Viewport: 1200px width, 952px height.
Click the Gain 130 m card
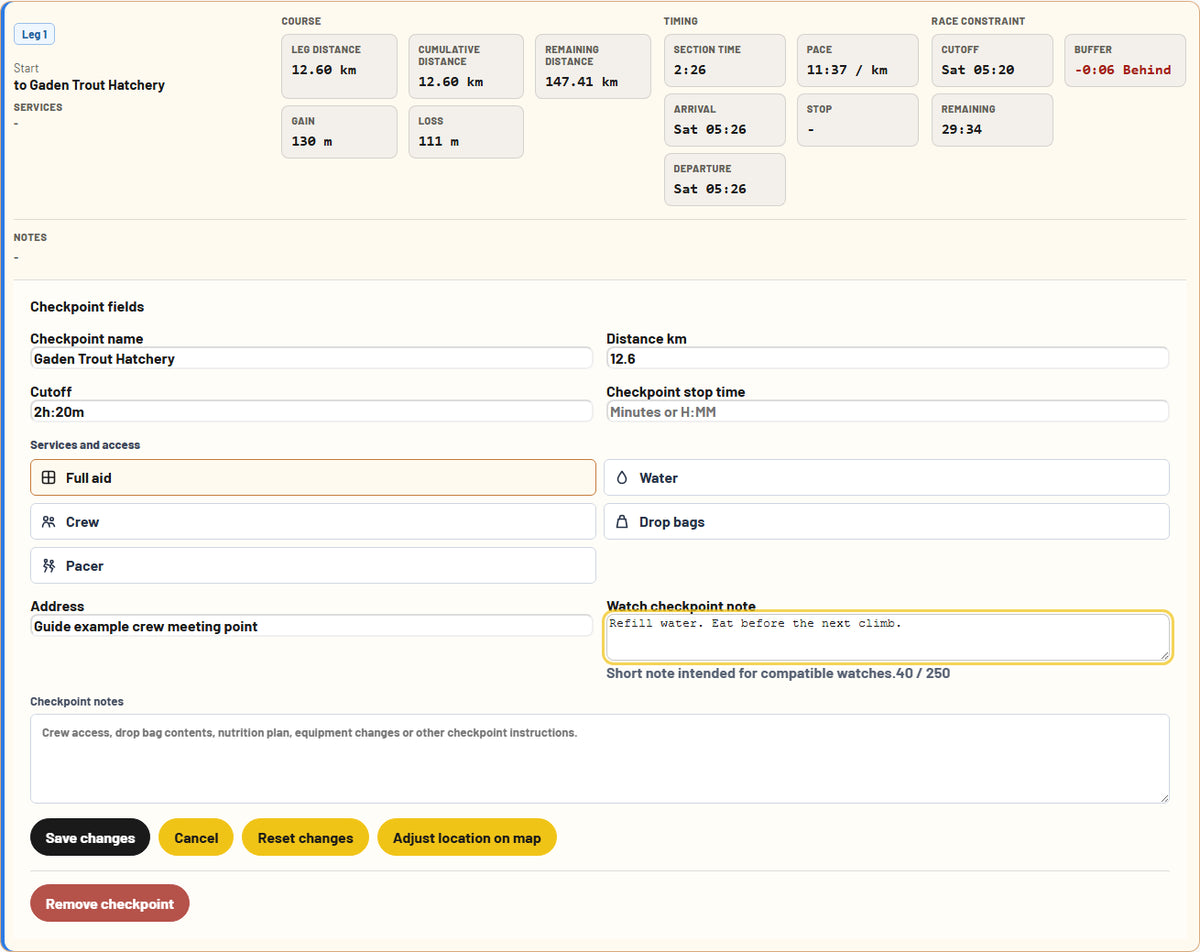pos(339,132)
